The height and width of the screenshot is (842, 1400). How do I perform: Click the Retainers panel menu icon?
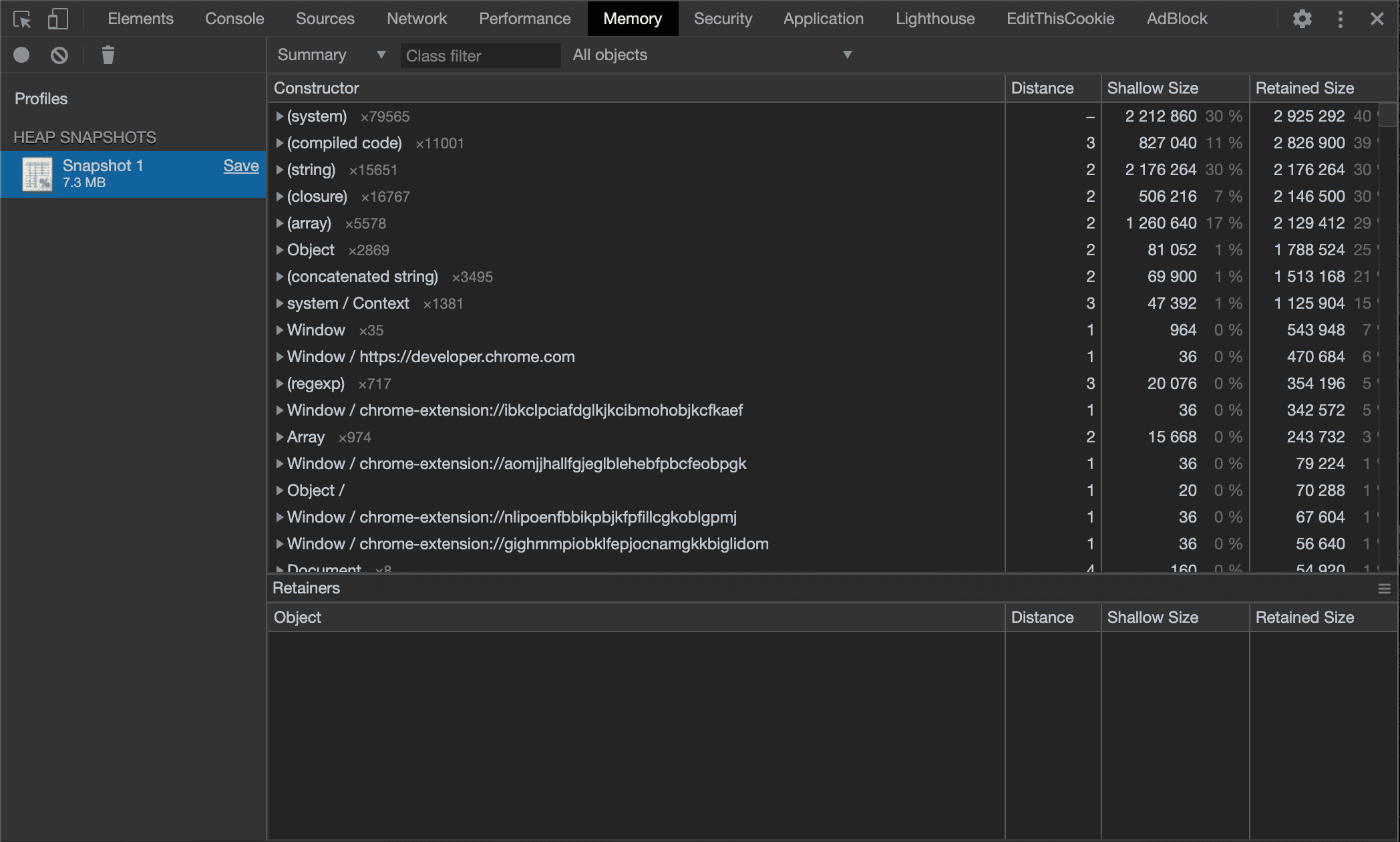pos(1384,588)
